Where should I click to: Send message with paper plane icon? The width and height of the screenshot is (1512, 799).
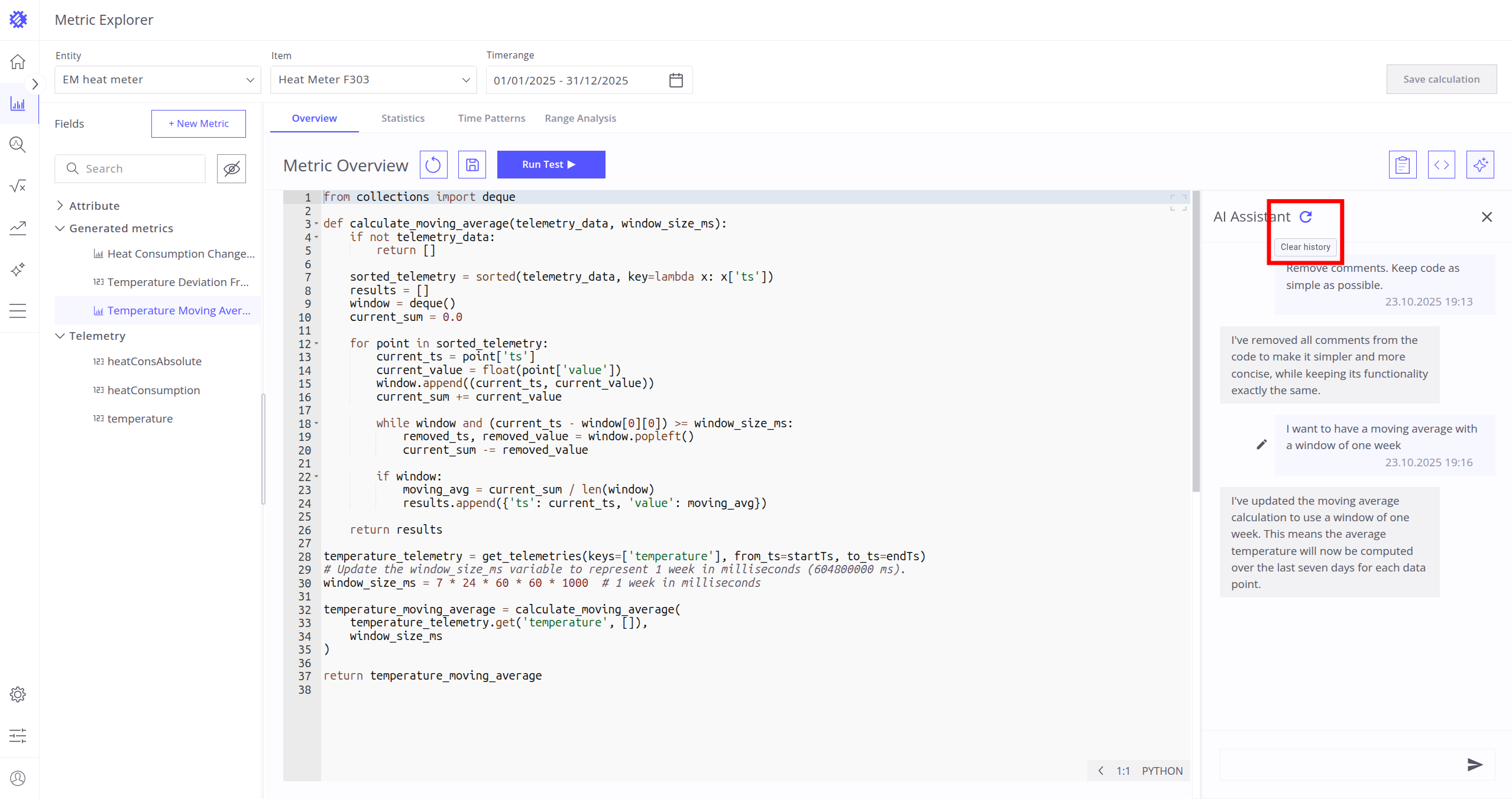pyautogui.click(x=1475, y=765)
